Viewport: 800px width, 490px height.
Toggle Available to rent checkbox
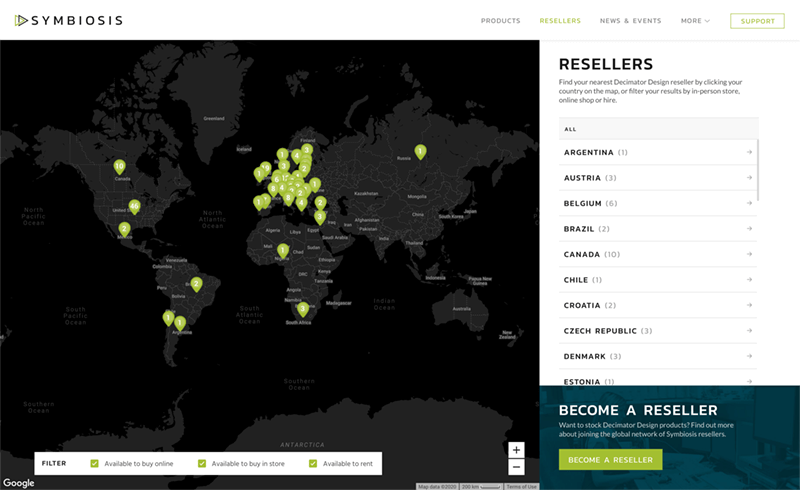(313, 463)
